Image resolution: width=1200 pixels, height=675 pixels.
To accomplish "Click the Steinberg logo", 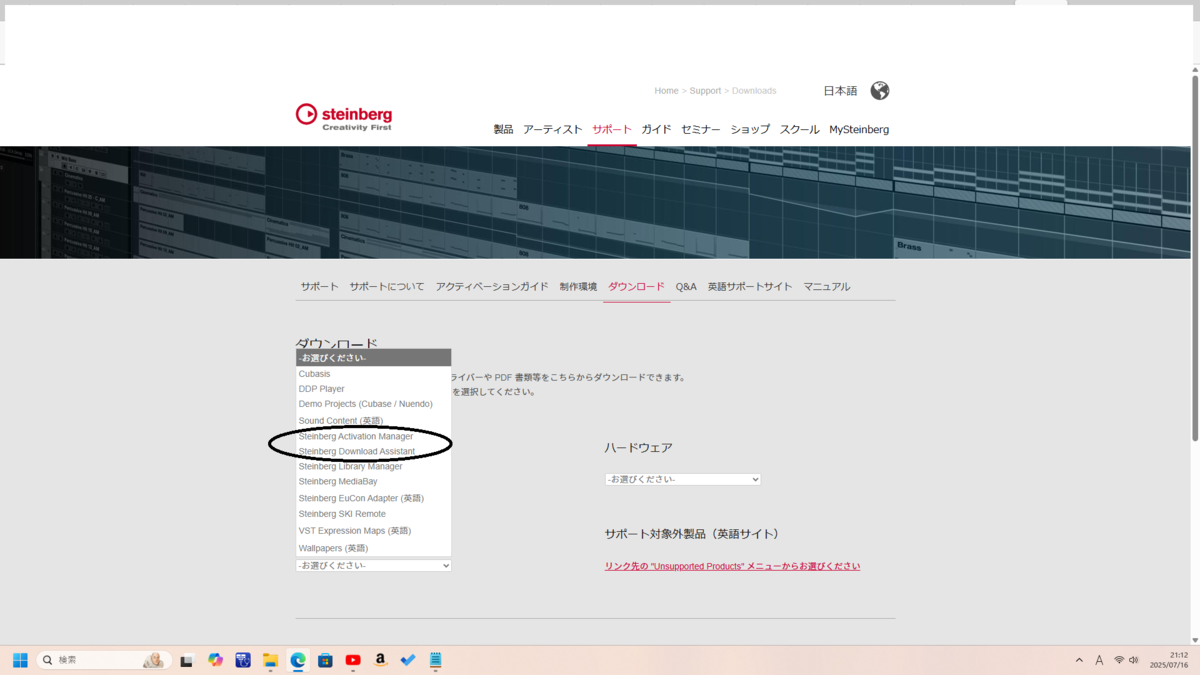I will (x=344, y=116).
